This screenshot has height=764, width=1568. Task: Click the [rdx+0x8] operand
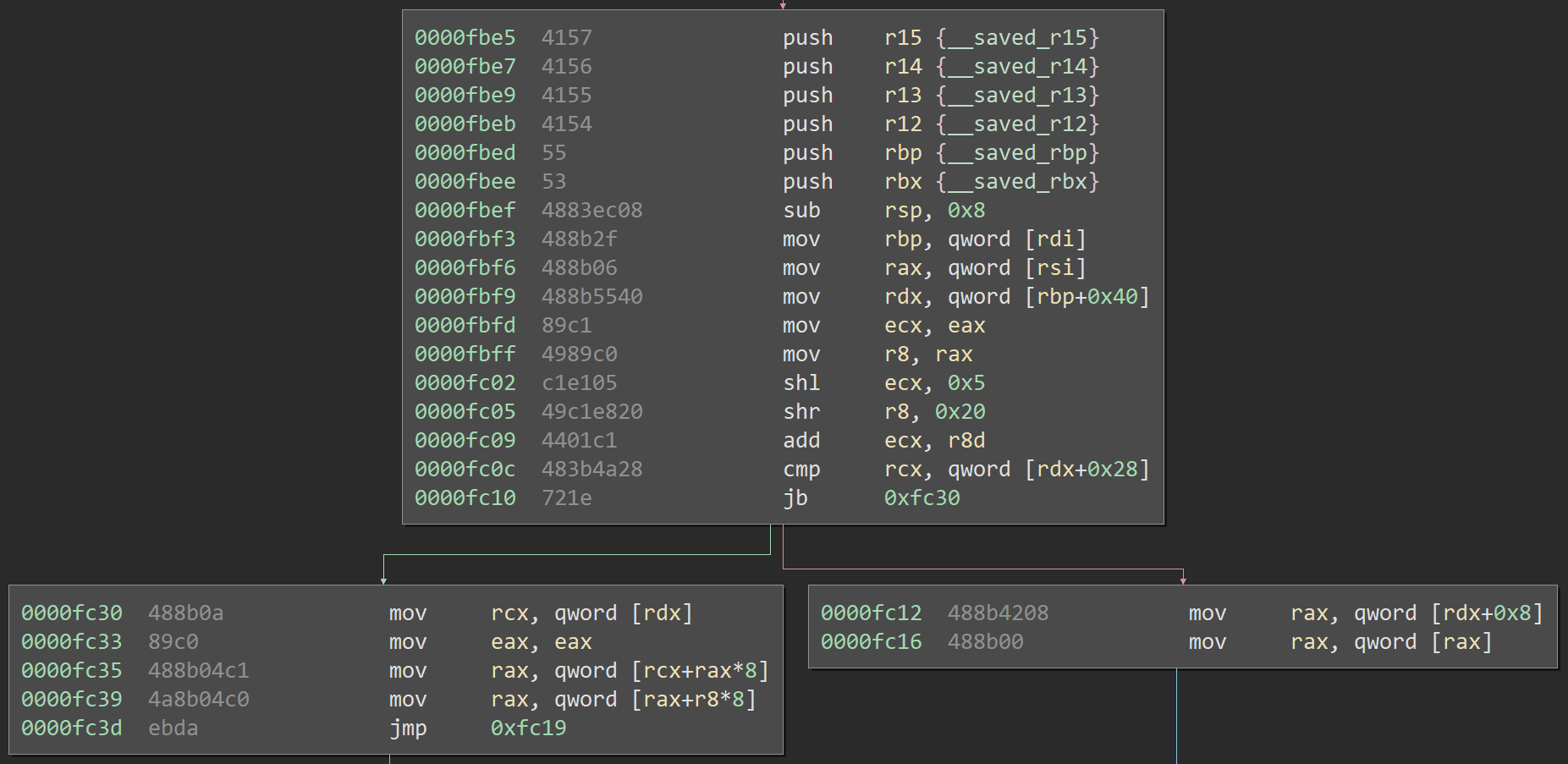[x=1486, y=613]
